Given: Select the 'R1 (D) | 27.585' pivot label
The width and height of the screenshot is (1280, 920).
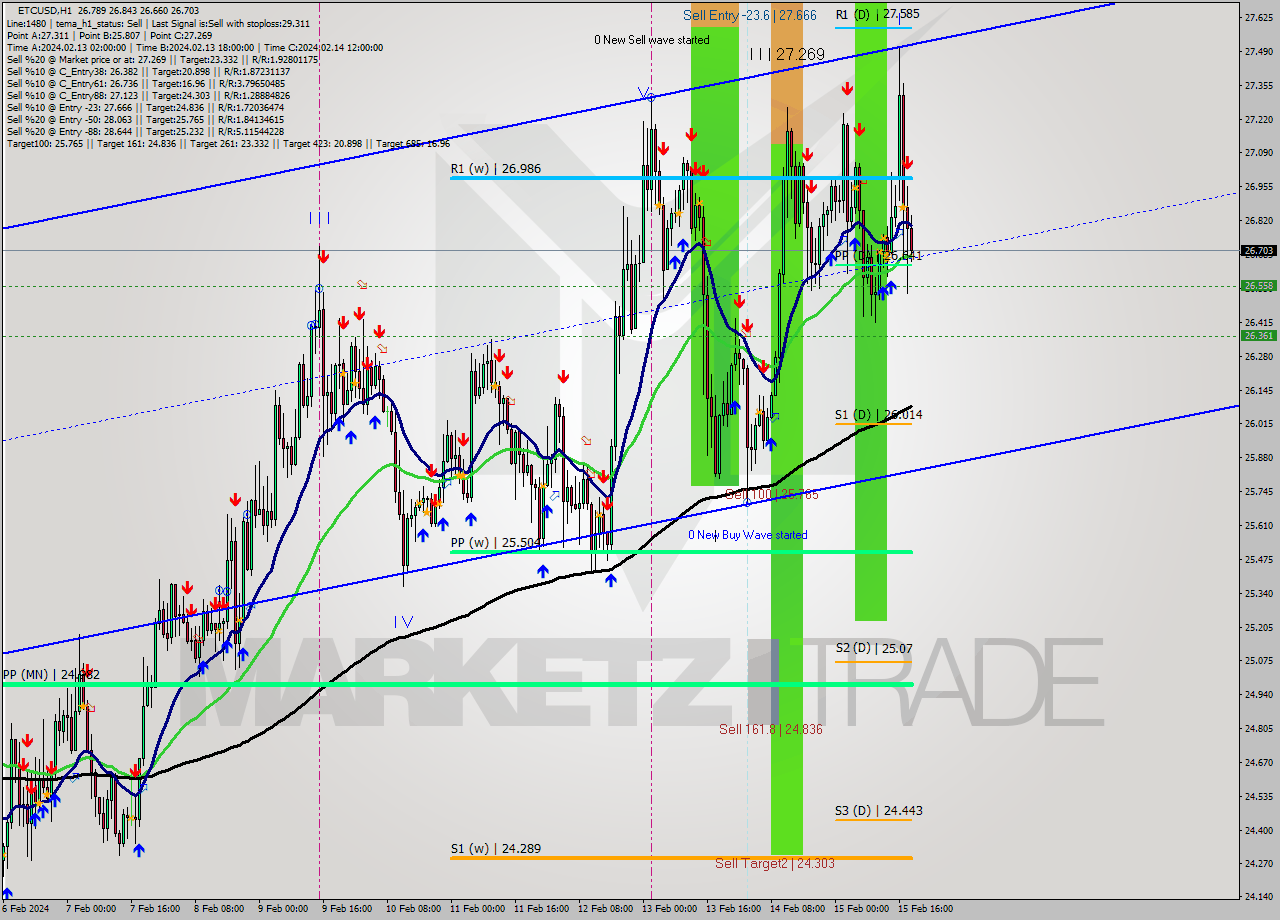Looking at the screenshot, I should [x=877, y=14].
